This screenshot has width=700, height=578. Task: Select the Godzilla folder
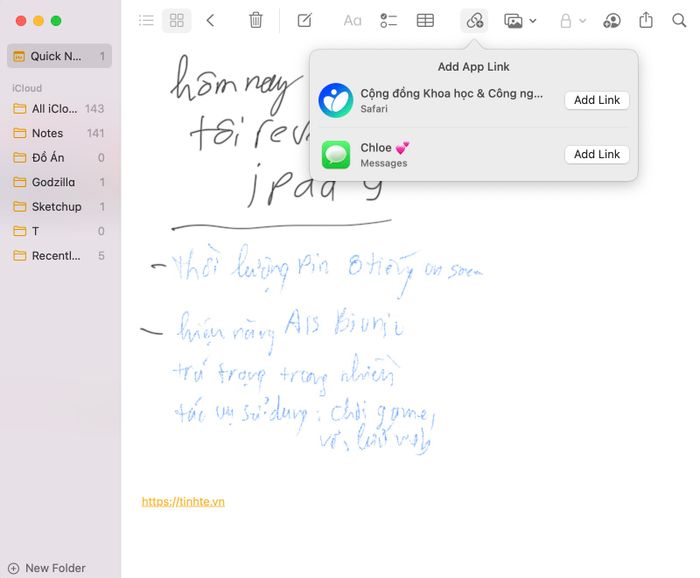(59, 182)
